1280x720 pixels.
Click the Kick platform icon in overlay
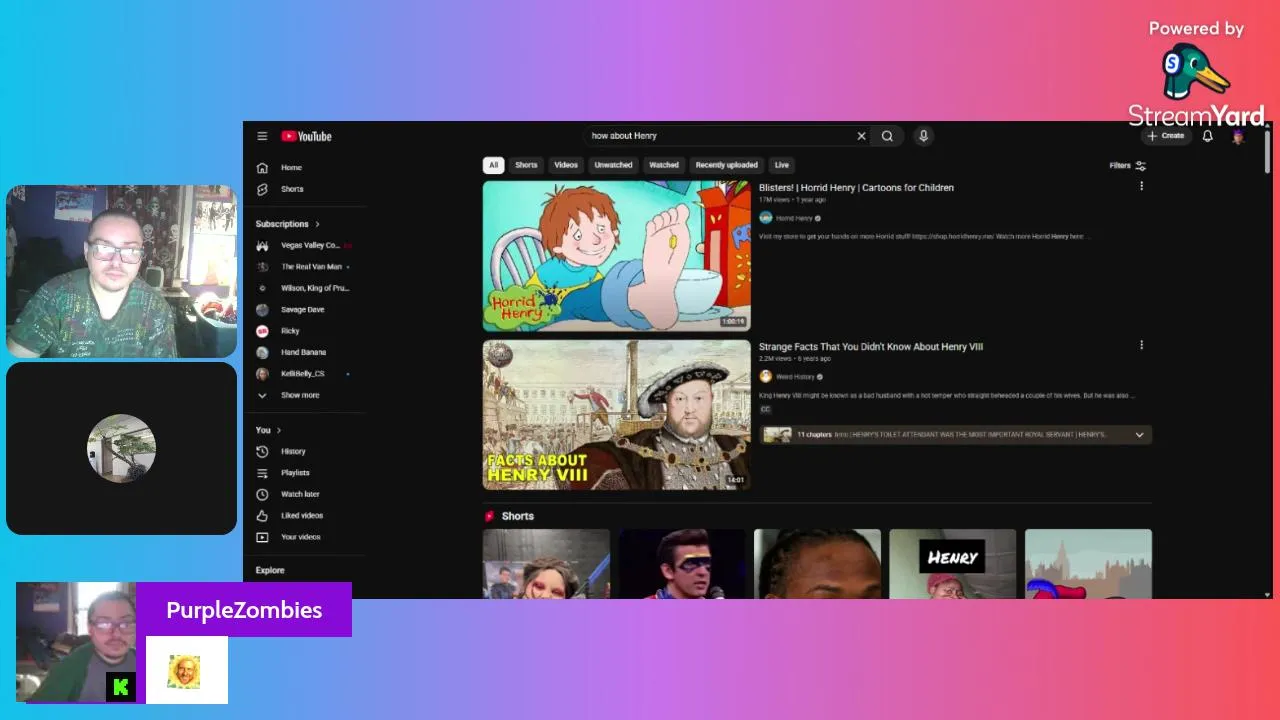point(121,687)
